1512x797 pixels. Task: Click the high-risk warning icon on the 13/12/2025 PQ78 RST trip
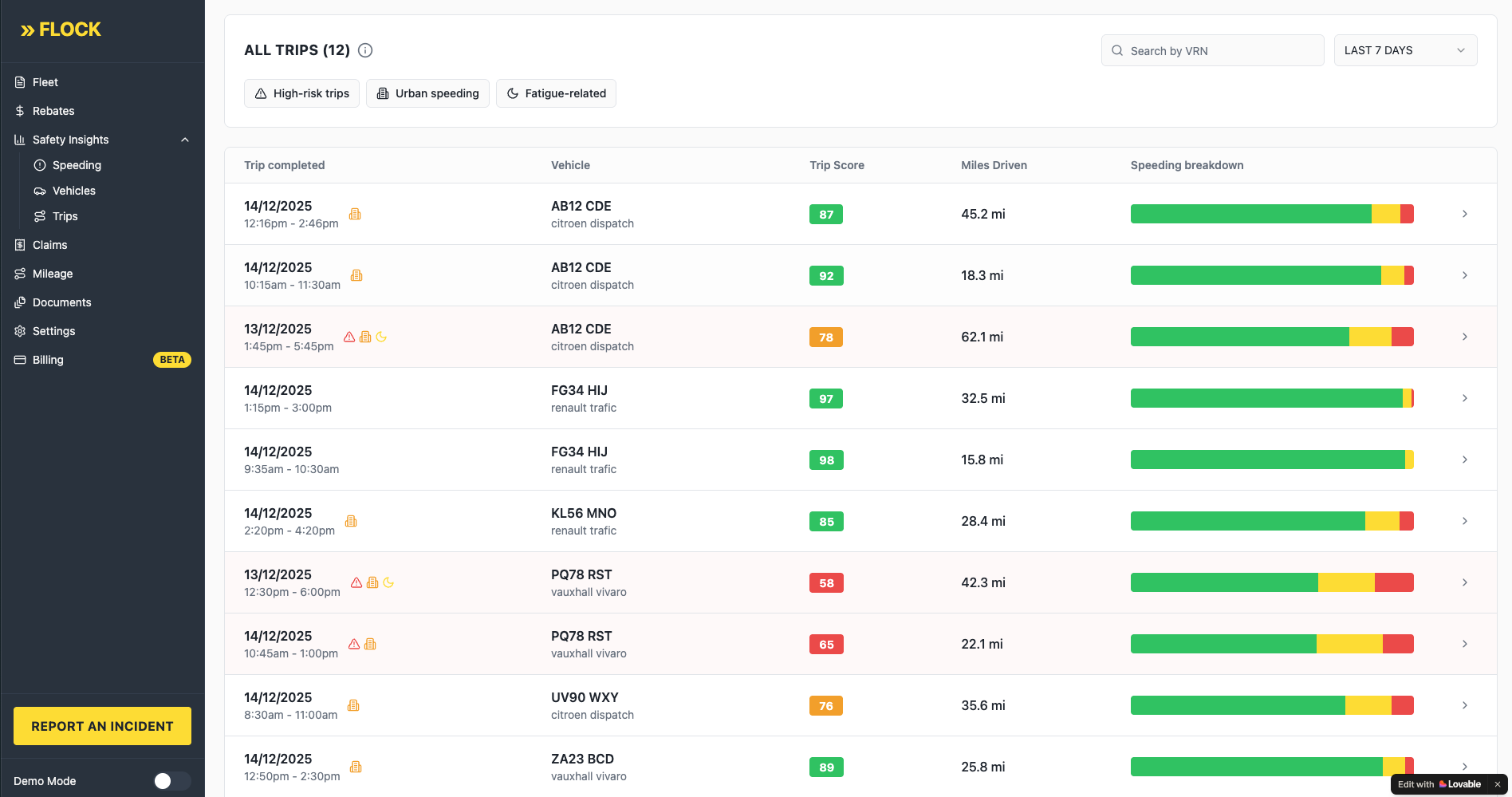(356, 582)
